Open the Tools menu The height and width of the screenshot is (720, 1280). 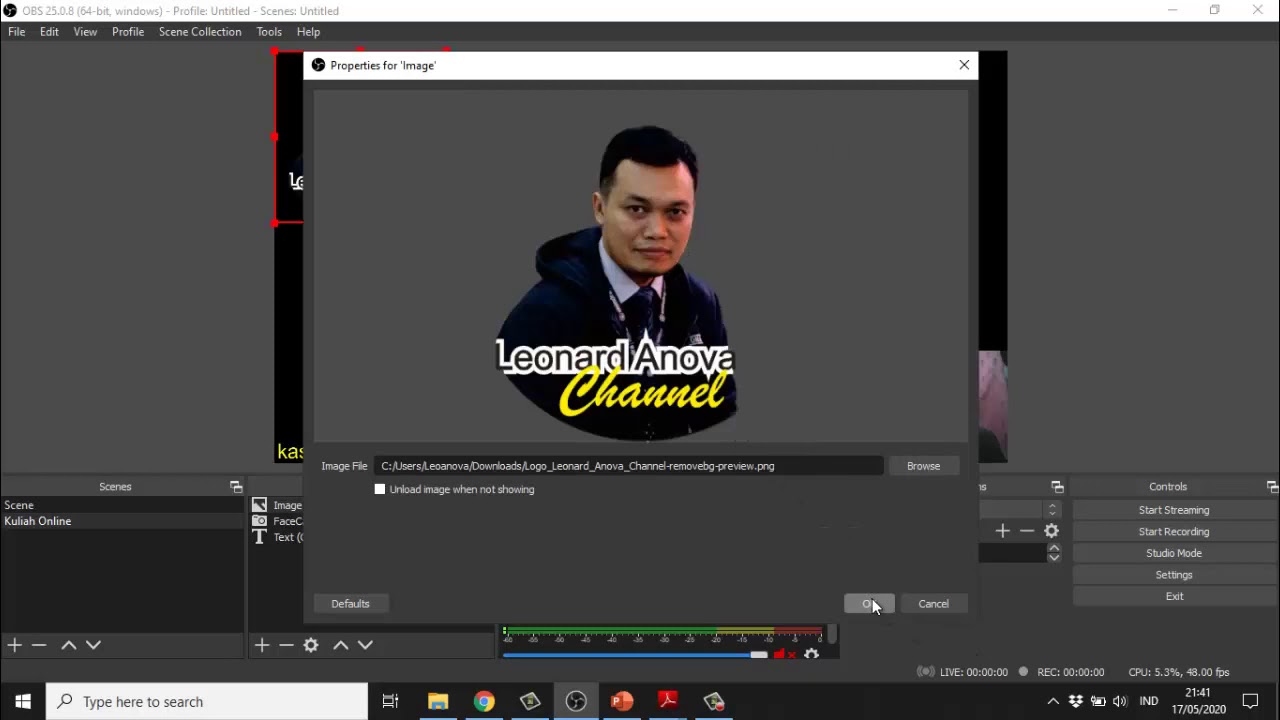(269, 32)
